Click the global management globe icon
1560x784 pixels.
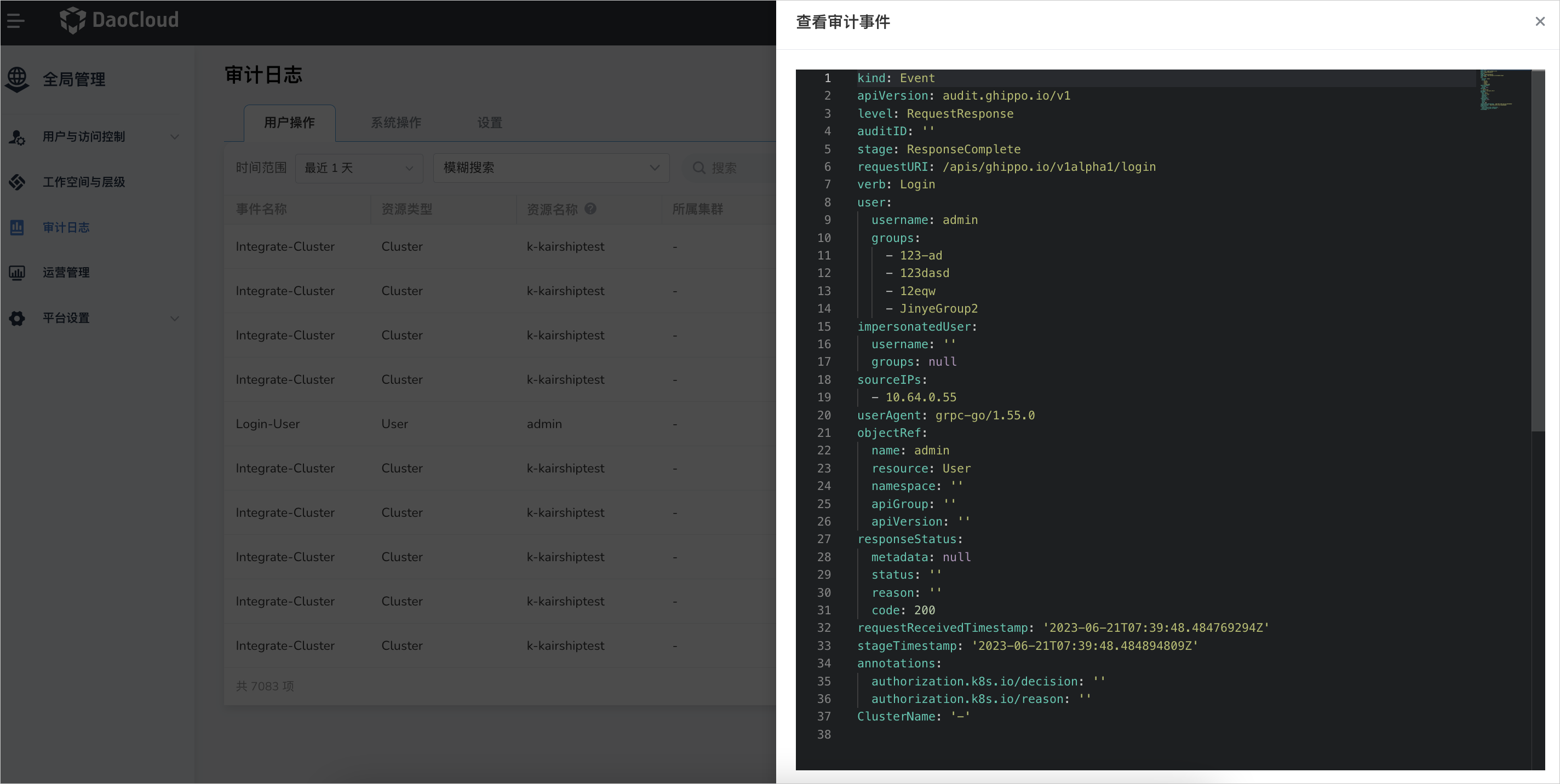click(17, 79)
